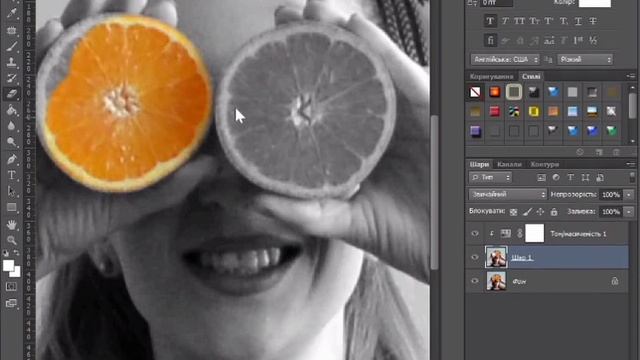Open the language dropdown Англійська: США

(x=505, y=60)
